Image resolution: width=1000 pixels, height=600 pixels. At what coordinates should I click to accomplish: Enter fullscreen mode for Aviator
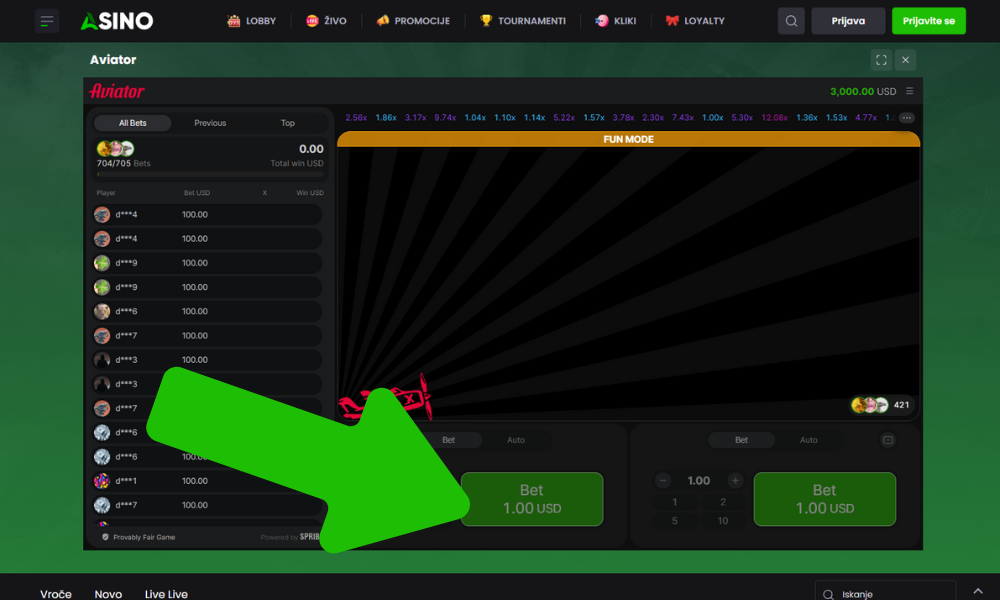click(x=881, y=60)
